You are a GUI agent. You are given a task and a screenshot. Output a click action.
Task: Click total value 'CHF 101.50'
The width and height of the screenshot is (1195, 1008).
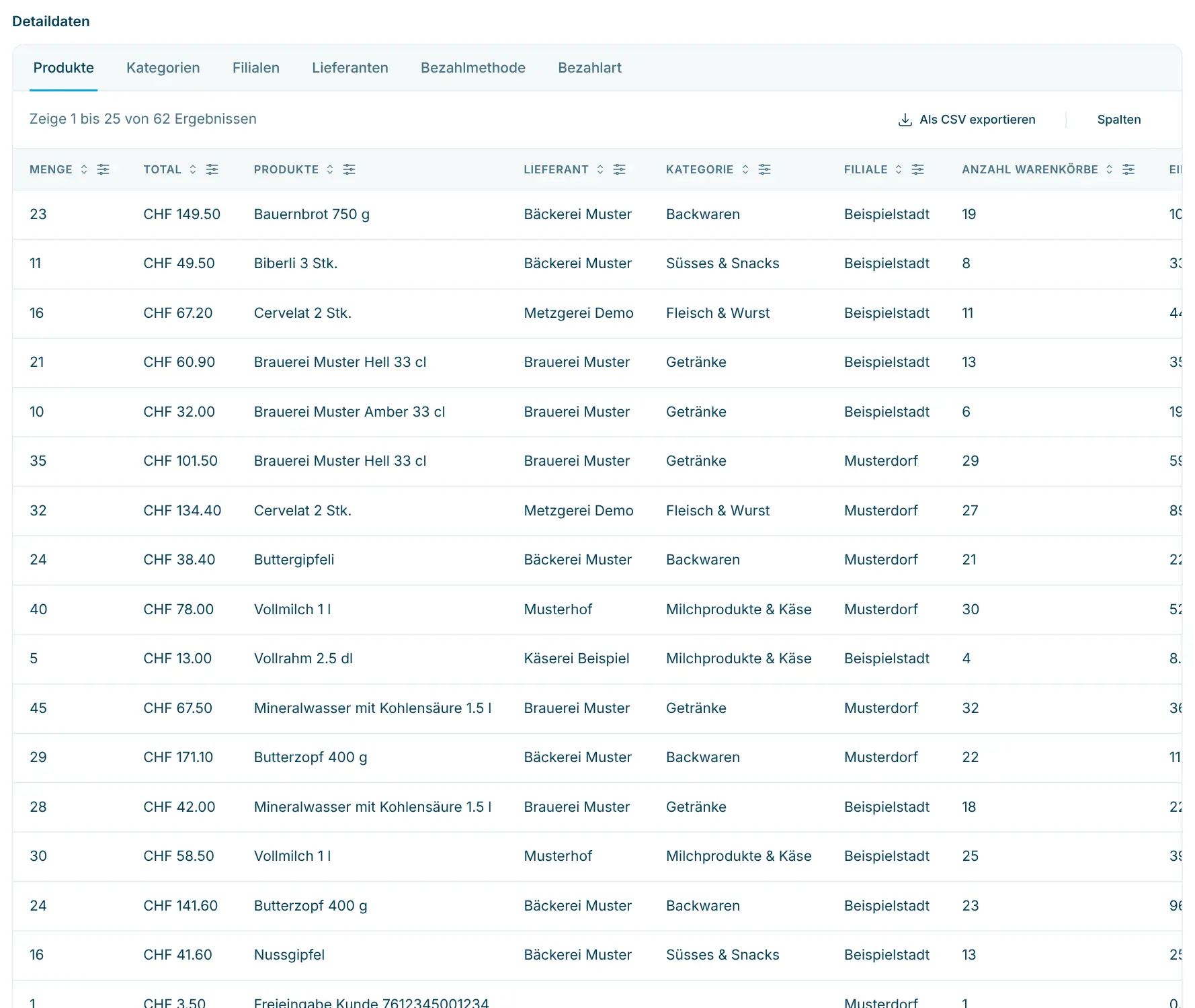[181, 461]
